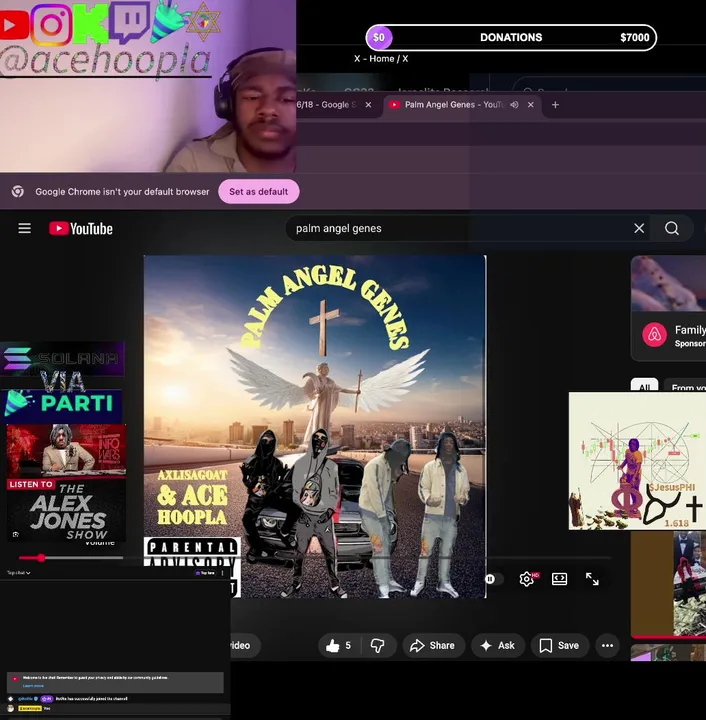
Task: Click 'Set as default' in the Chrome infobar
Action: point(259,191)
